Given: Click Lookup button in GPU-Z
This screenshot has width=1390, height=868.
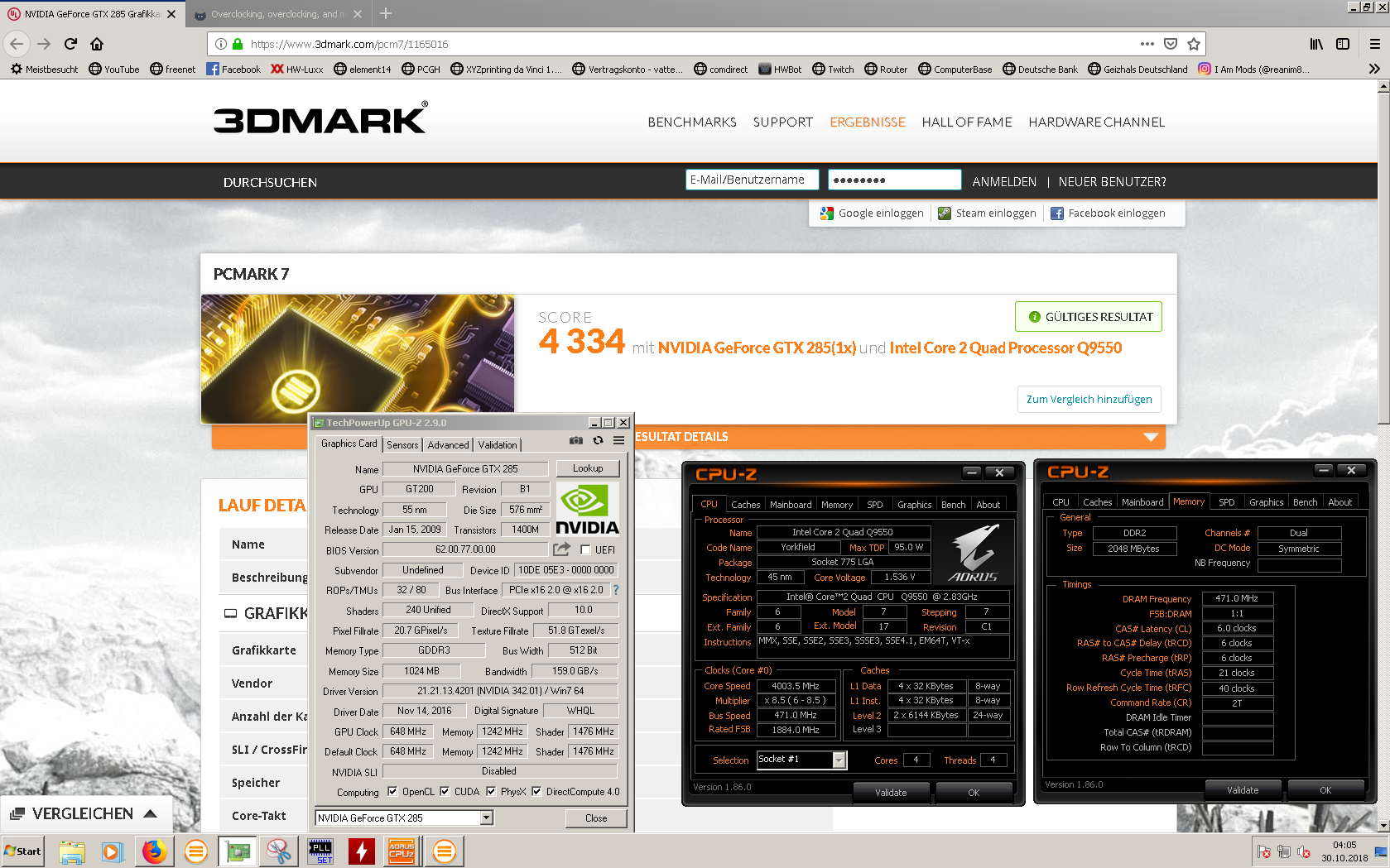Looking at the screenshot, I should pos(588,468).
